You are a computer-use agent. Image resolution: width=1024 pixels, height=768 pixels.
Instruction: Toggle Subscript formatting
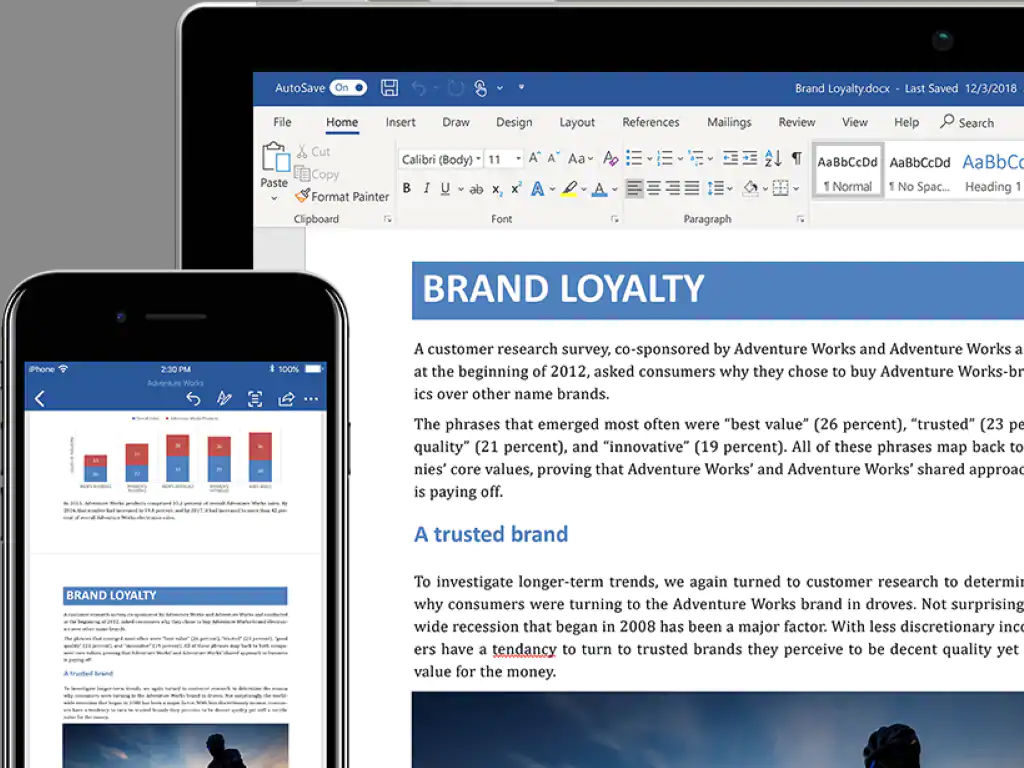coord(497,190)
